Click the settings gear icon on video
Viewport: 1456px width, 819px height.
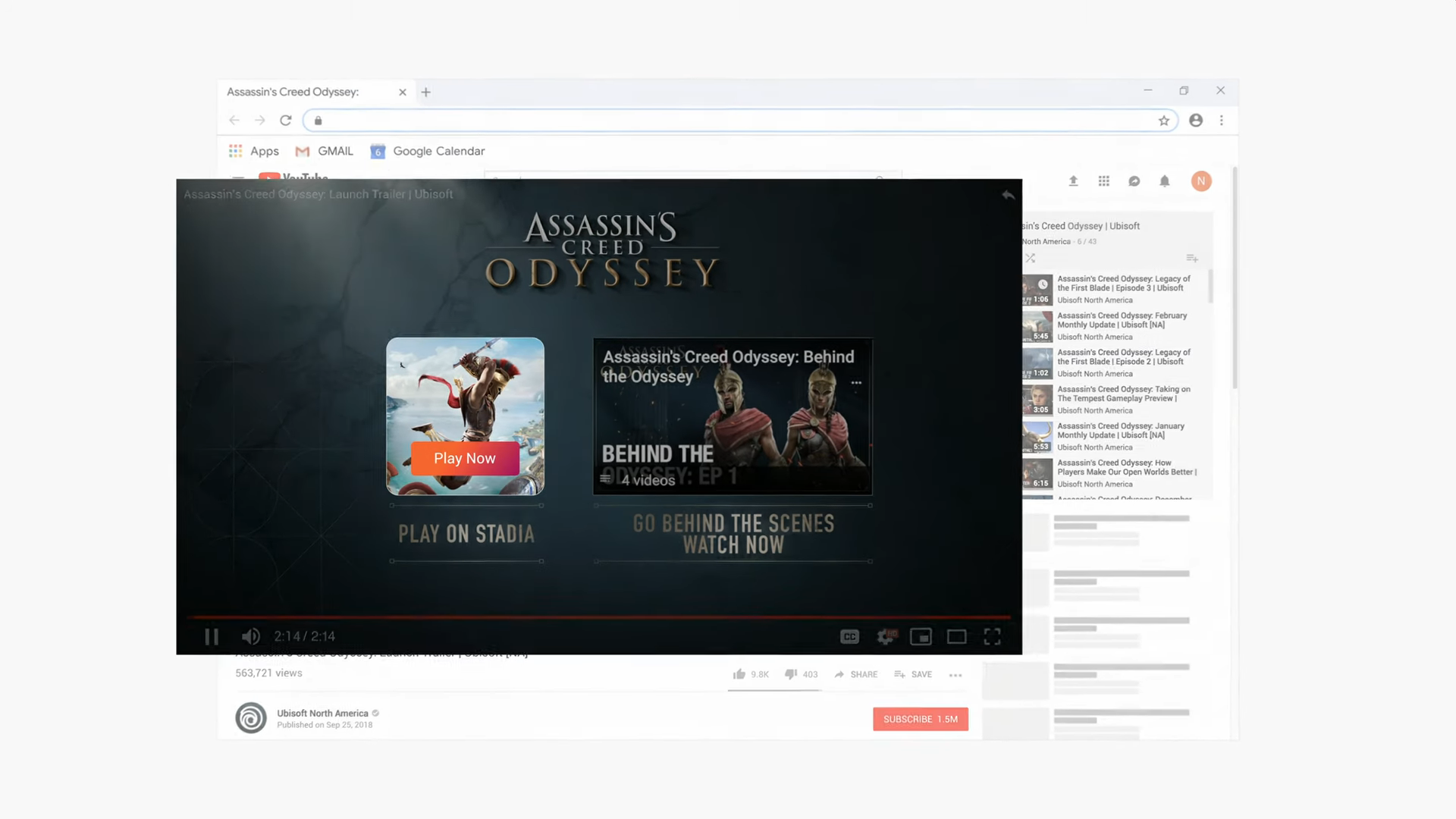pyautogui.click(x=884, y=637)
